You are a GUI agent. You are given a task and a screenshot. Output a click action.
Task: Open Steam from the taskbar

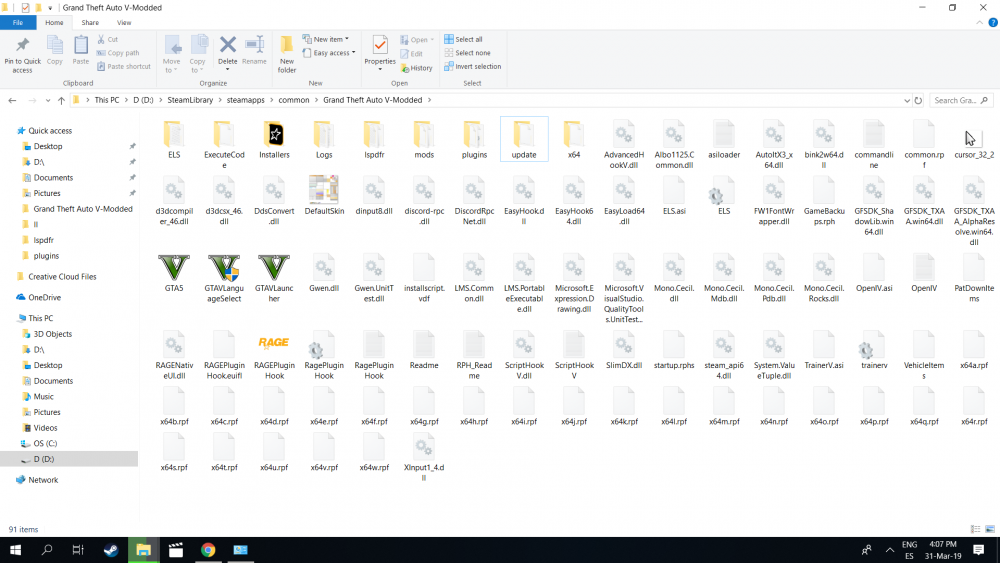click(x=109, y=550)
